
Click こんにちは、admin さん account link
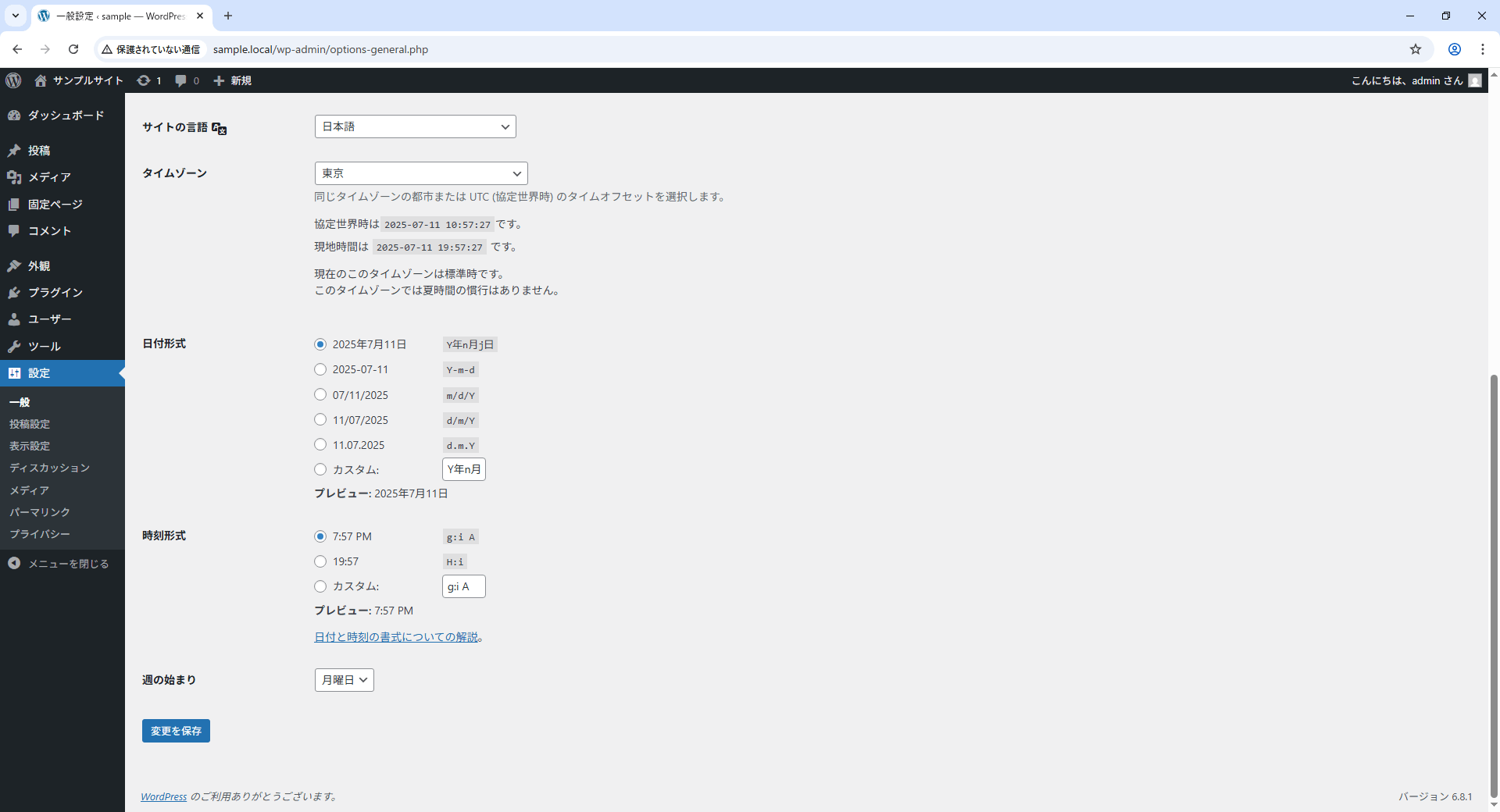(1407, 80)
